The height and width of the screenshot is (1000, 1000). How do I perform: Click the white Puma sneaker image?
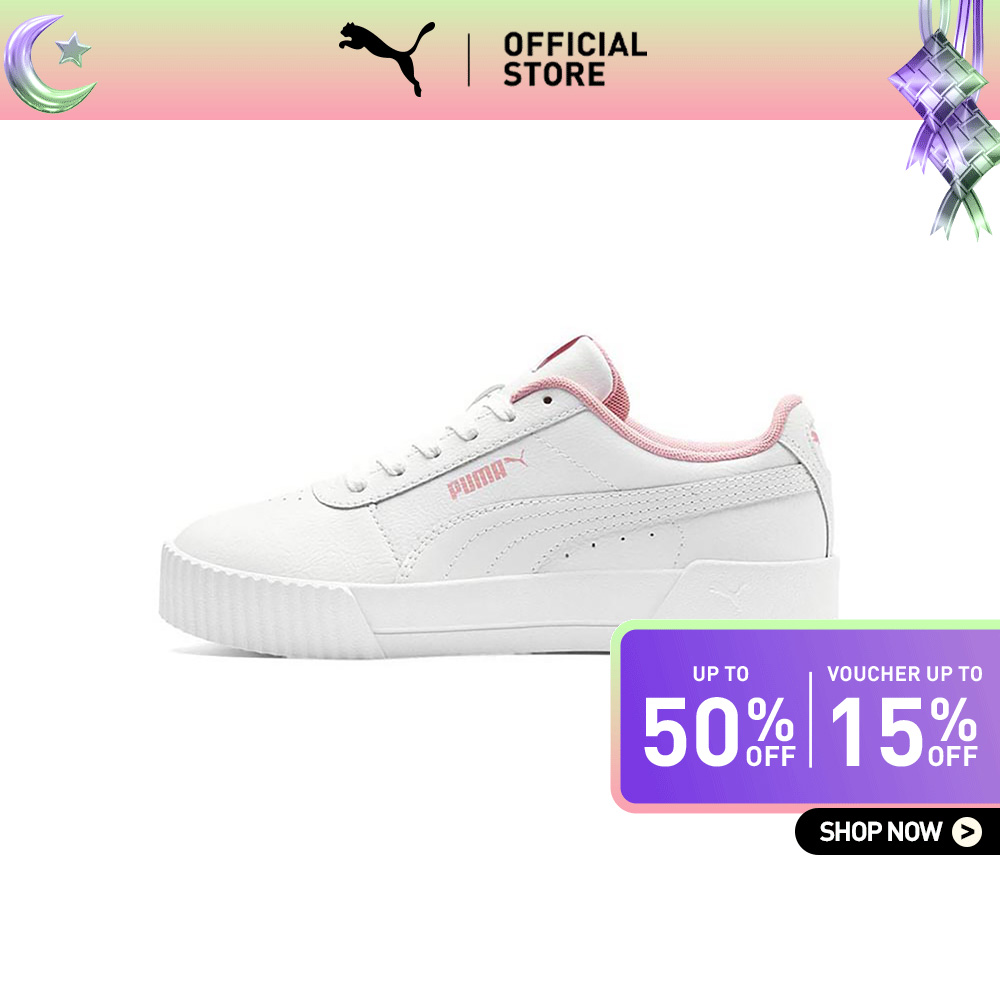point(499,496)
